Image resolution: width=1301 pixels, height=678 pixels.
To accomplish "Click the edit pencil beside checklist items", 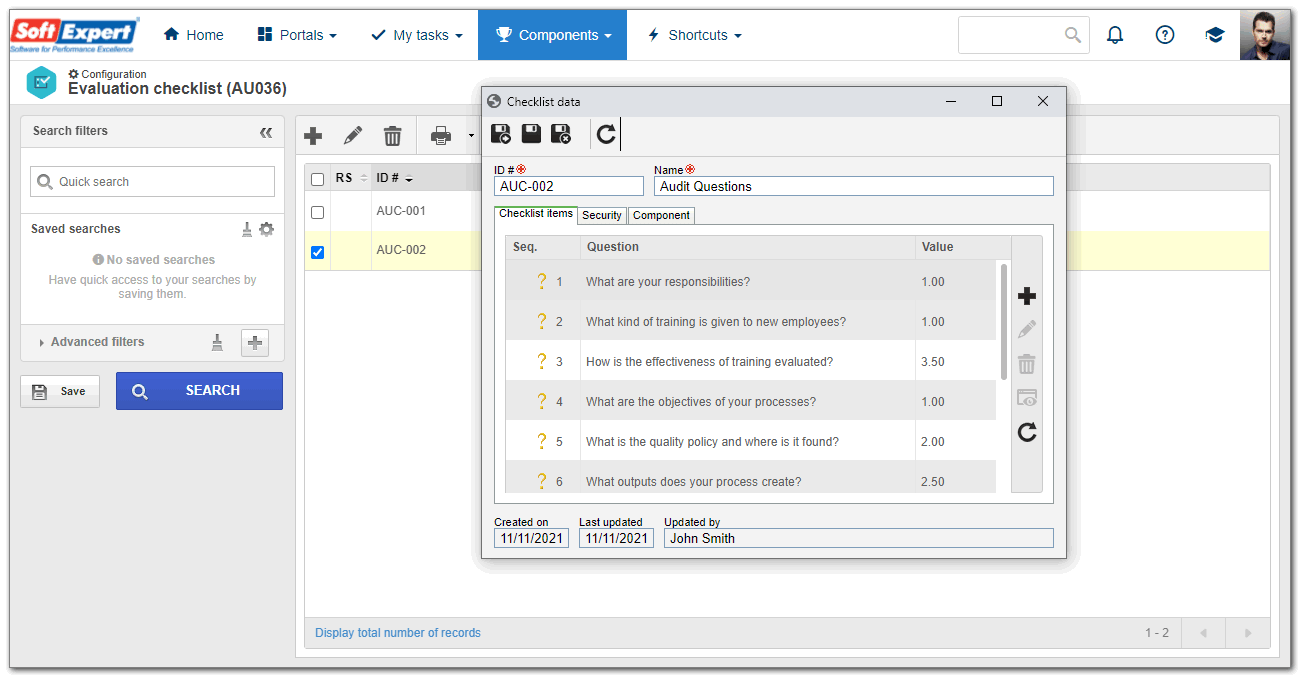I will pos(1027,329).
